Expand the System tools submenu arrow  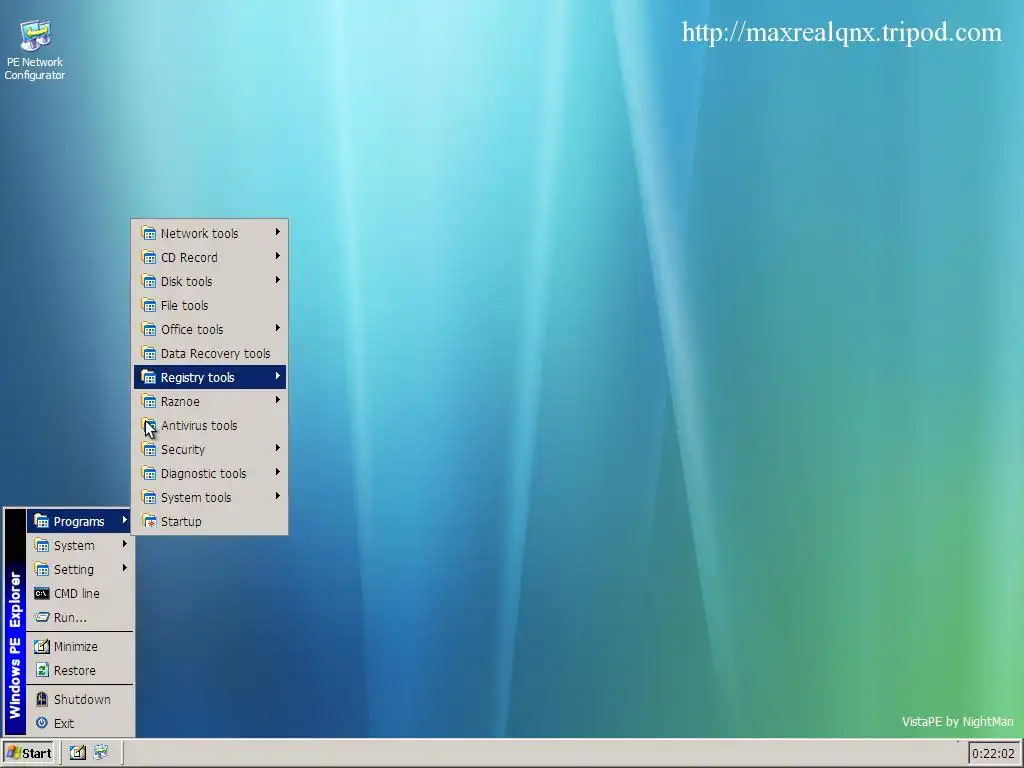[x=278, y=496]
